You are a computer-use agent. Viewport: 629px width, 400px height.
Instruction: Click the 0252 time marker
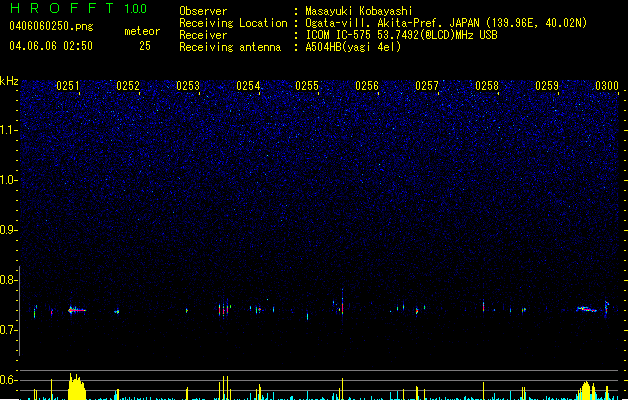click(x=128, y=85)
